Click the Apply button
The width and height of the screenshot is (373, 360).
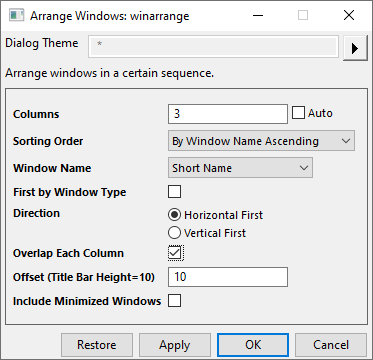pos(175,345)
